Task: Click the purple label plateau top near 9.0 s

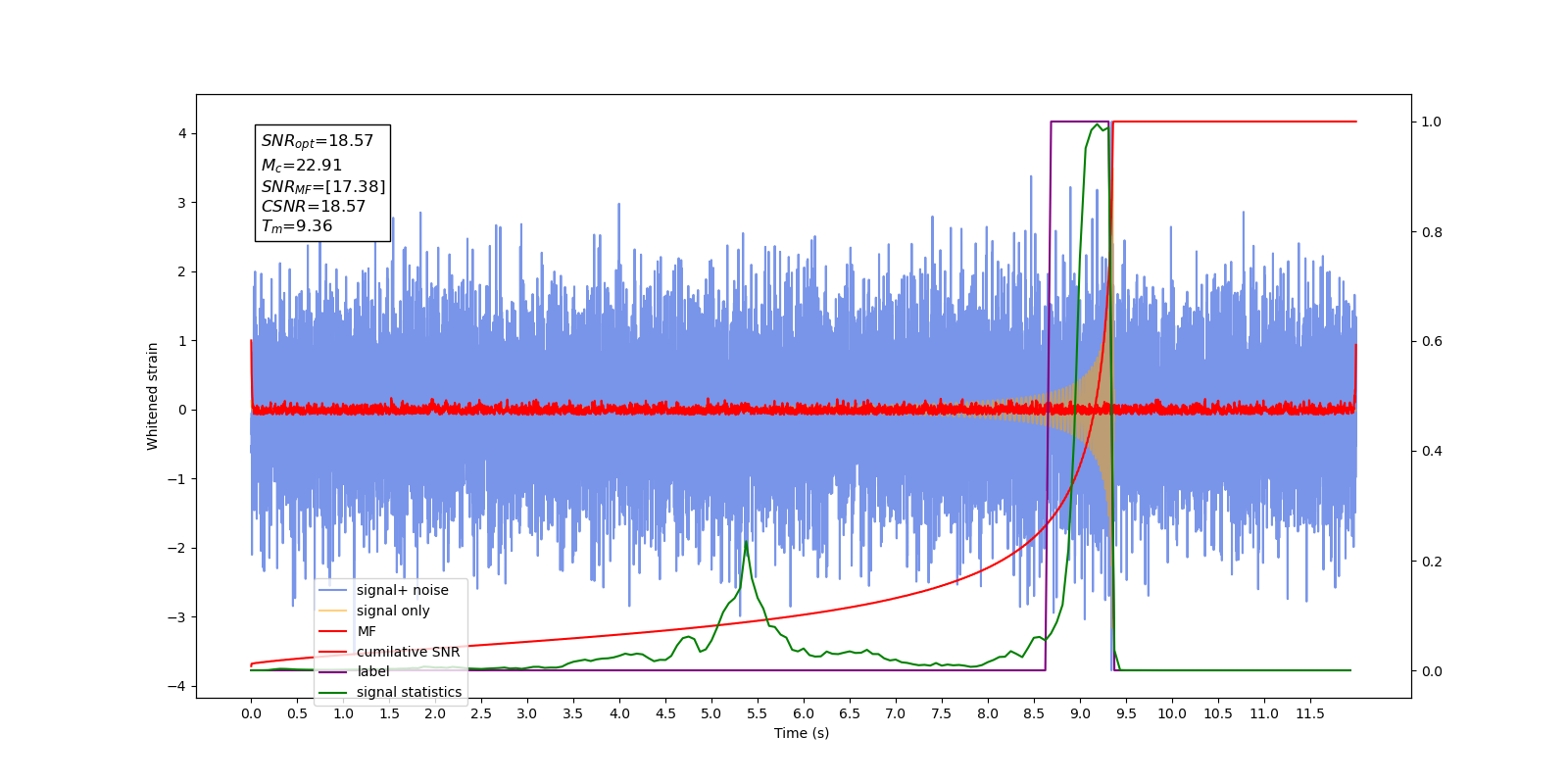Action: [1080, 122]
